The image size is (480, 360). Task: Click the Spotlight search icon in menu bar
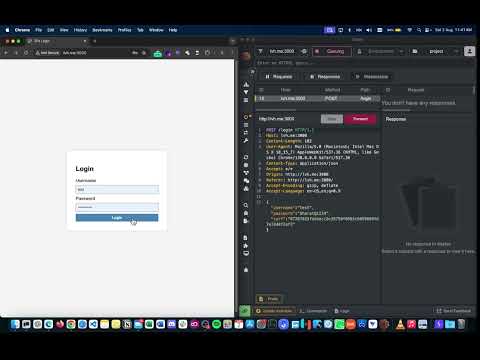tap(419, 30)
